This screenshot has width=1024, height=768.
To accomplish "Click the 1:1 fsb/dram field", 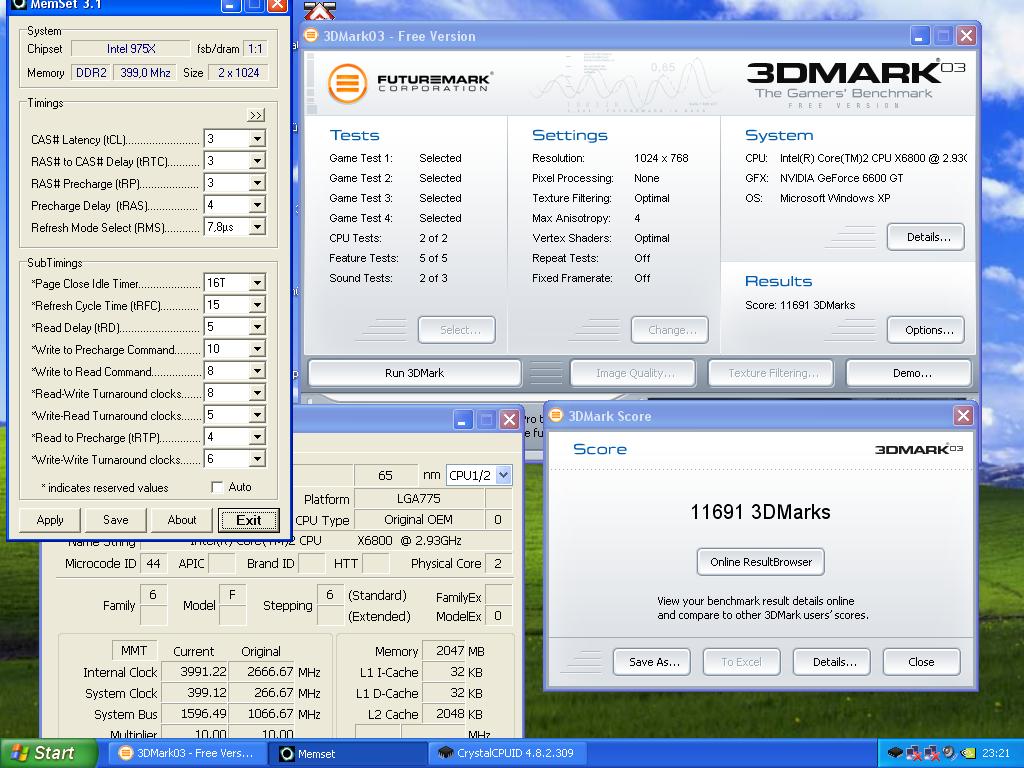I will coord(255,48).
